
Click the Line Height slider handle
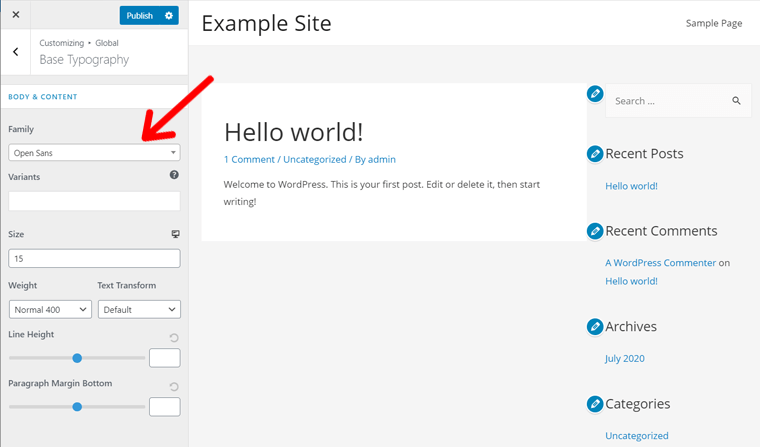pos(77,358)
